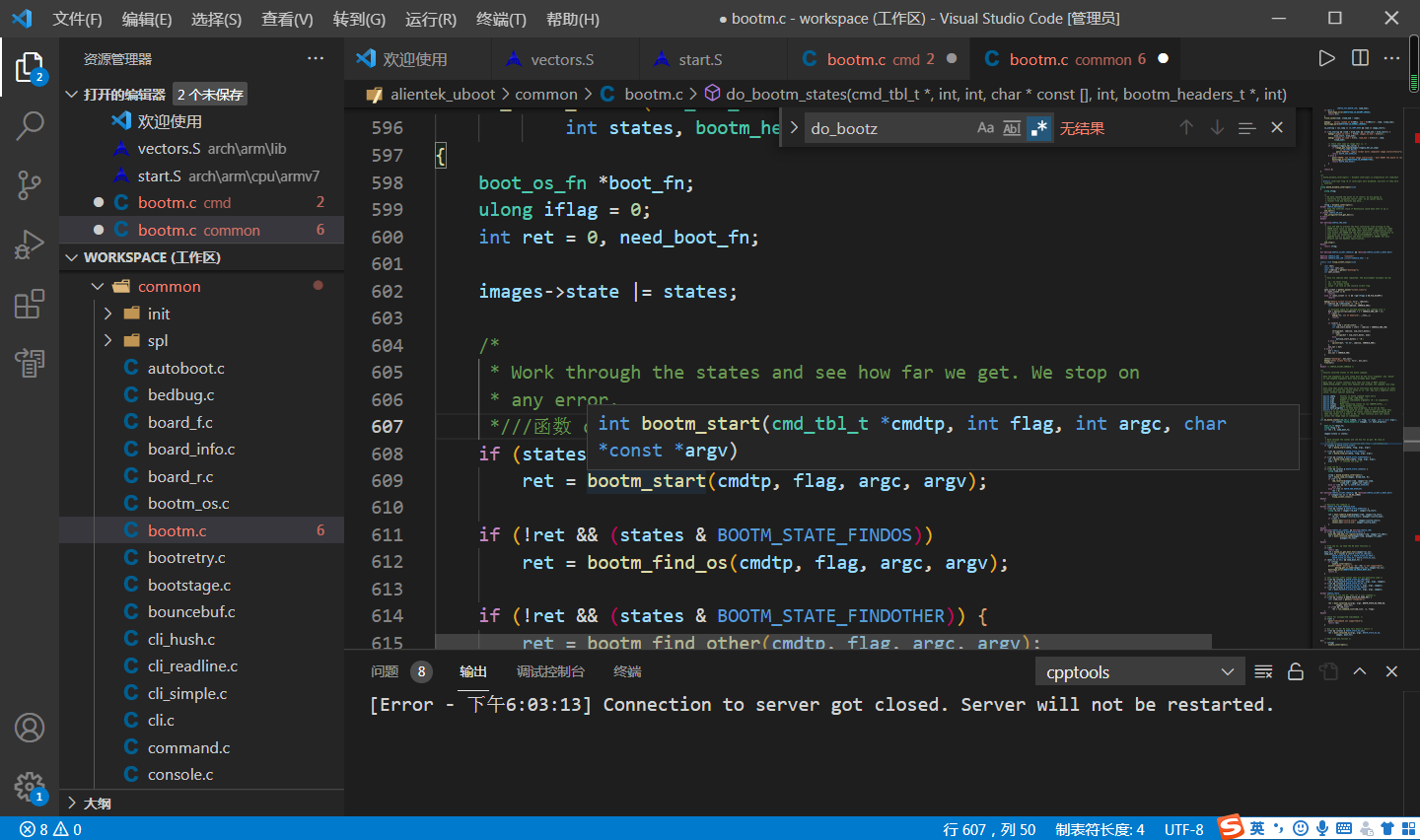Expand replace field in find widget
The height and width of the screenshot is (840, 1420).
click(x=794, y=127)
